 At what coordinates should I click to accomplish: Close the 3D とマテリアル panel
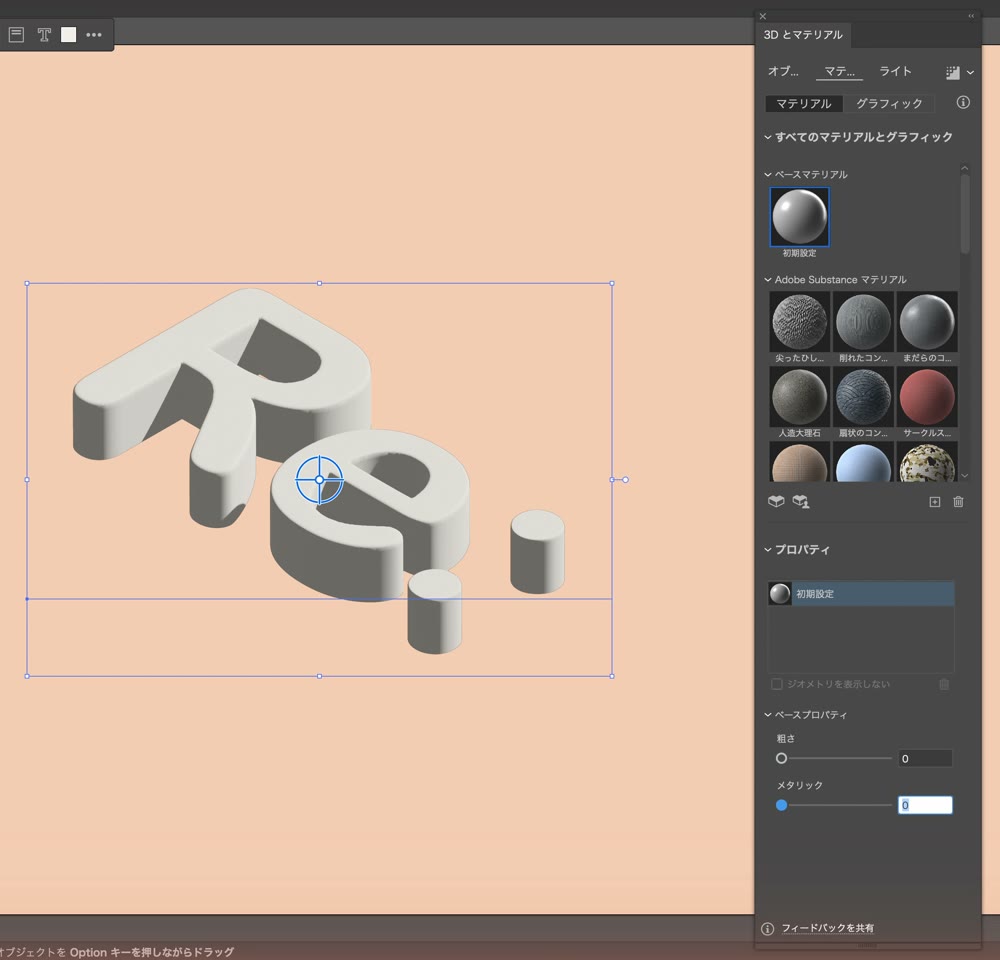[763, 17]
